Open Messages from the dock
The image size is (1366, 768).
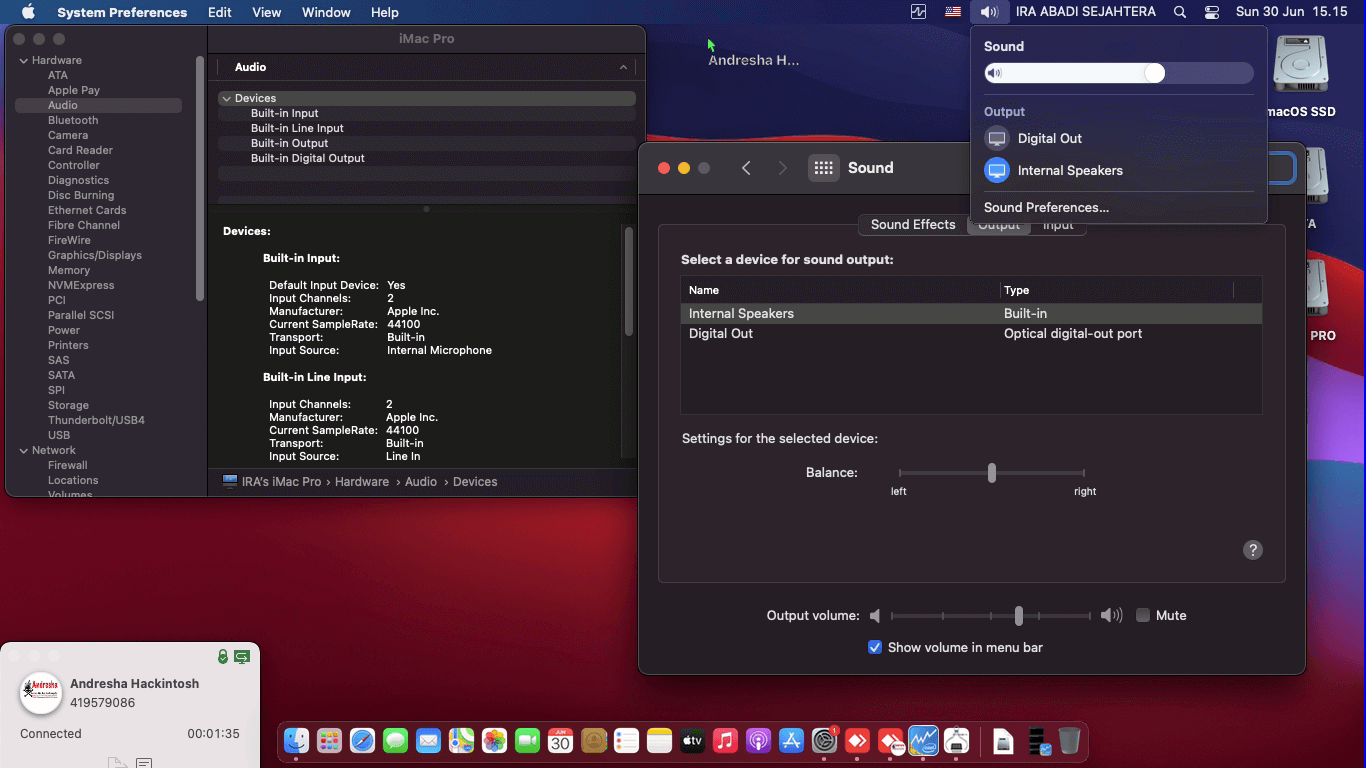point(395,740)
